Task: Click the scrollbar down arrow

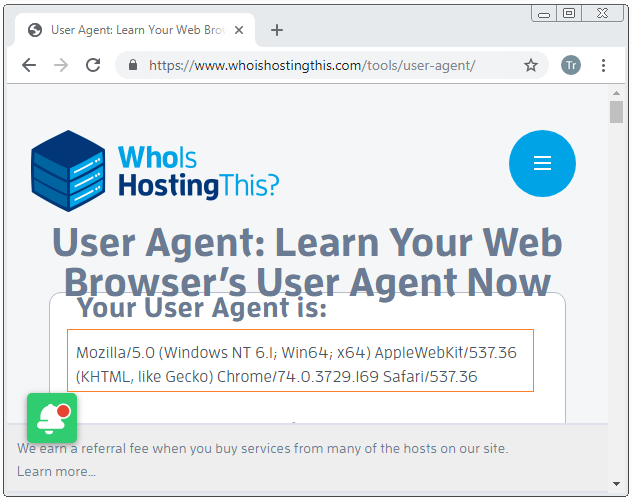Action: [x=616, y=483]
